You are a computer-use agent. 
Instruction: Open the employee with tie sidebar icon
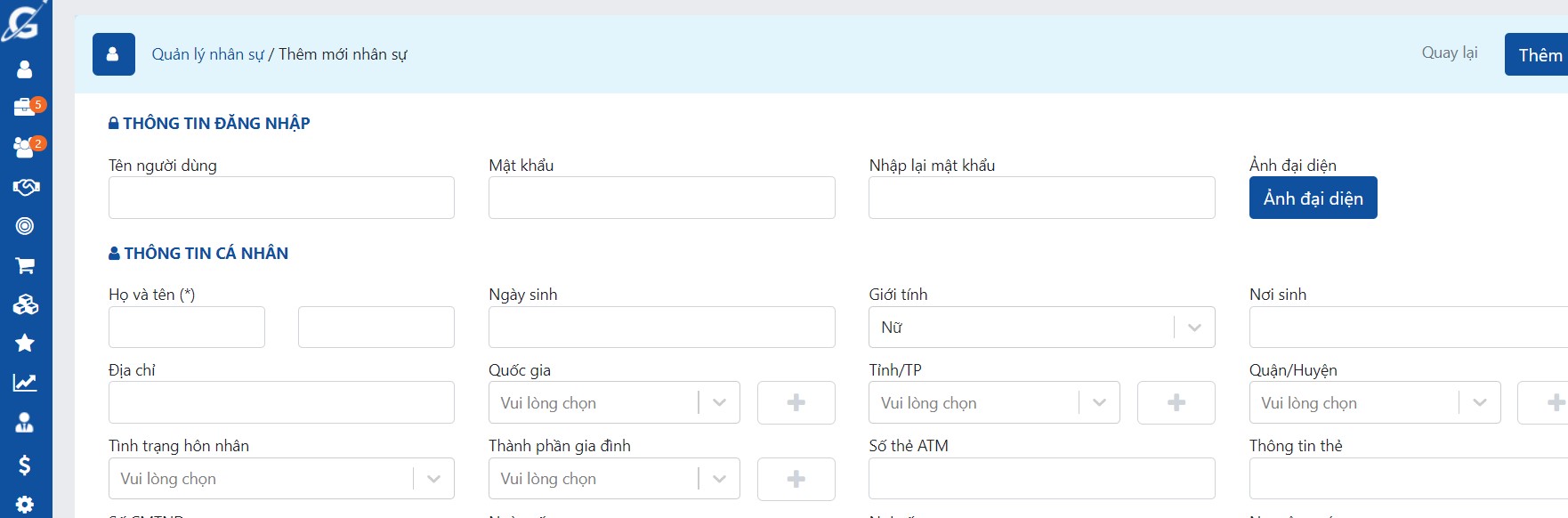coord(25,423)
